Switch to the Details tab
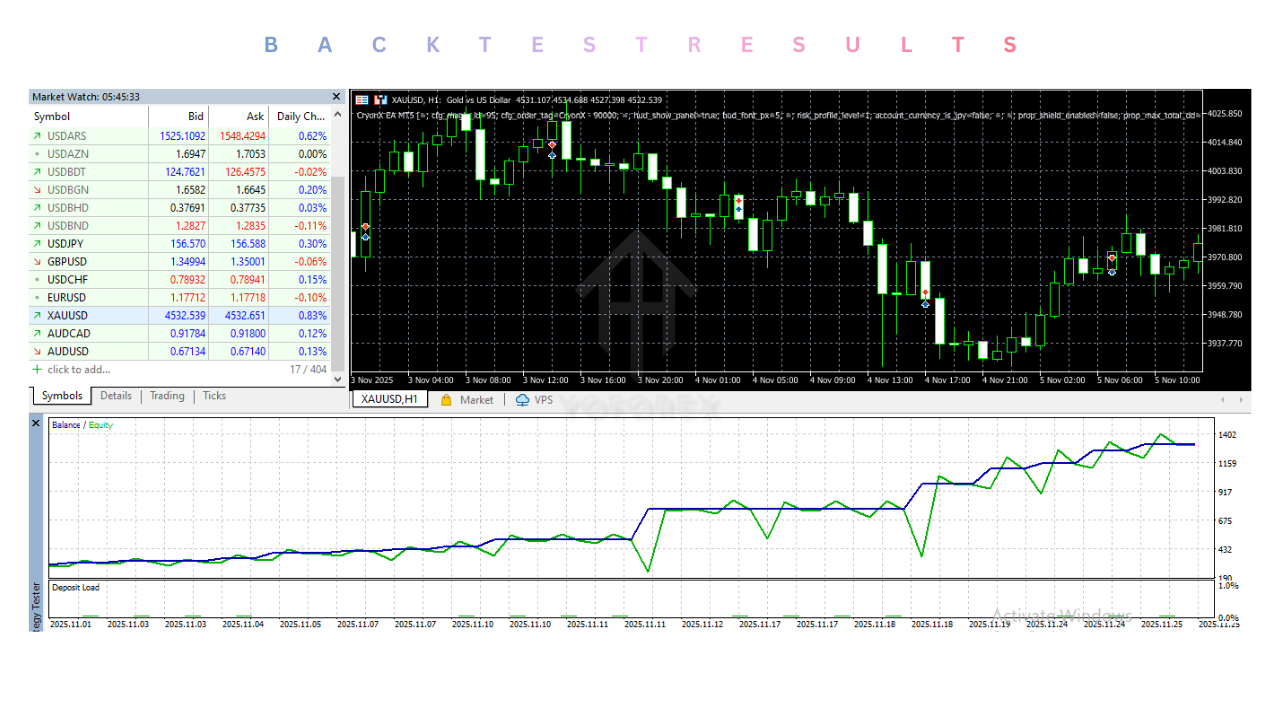Image resolution: width=1280 pixels, height=720 pixels. (115, 396)
